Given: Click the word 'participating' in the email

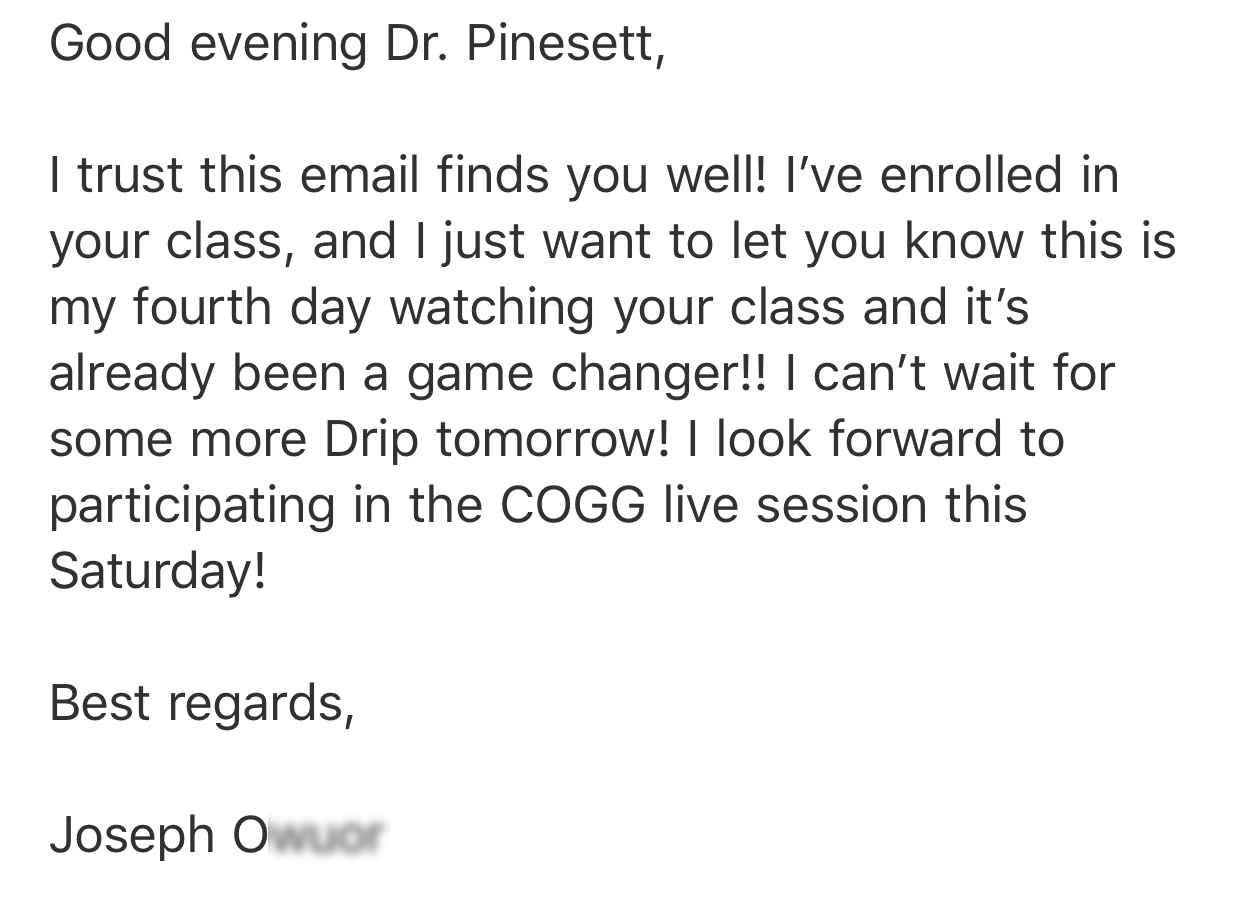Looking at the screenshot, I should (192, 507).
